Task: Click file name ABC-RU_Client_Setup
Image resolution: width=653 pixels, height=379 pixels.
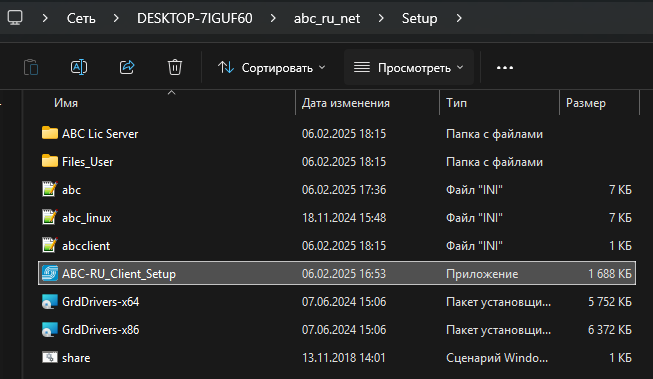Action: (x=119, y=274)
